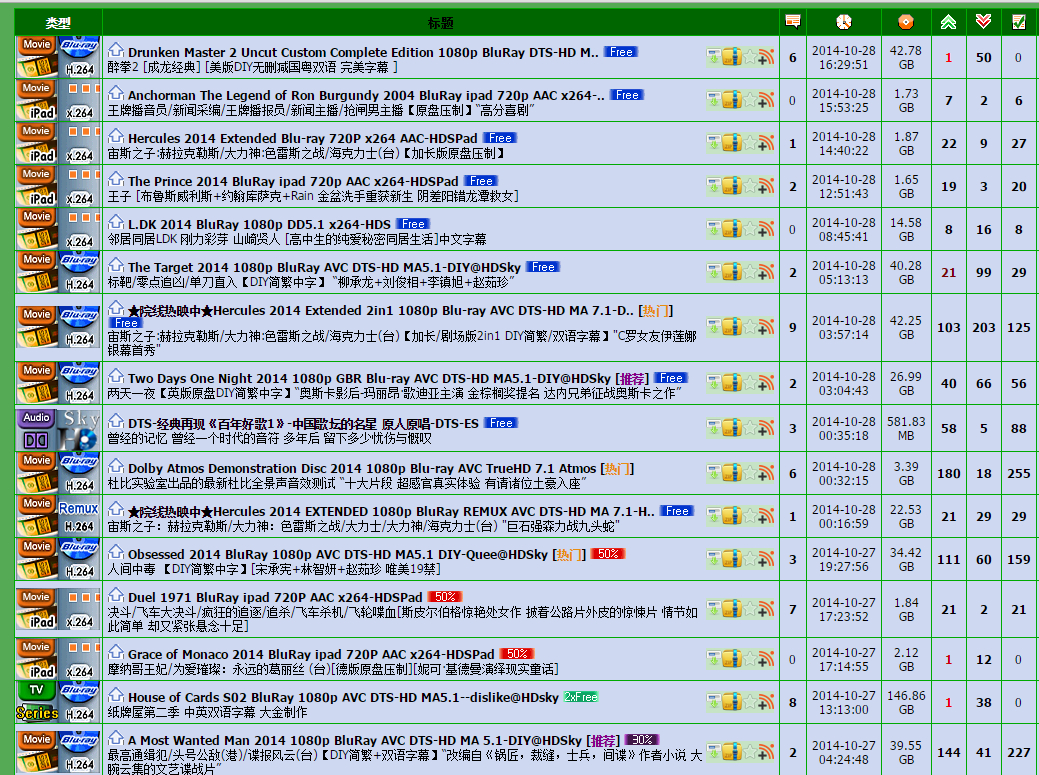This screenshot has height=775, width=1039.
Task: Click snatched count 227 for Most Wanted Man
Action: click(1018, 753)
